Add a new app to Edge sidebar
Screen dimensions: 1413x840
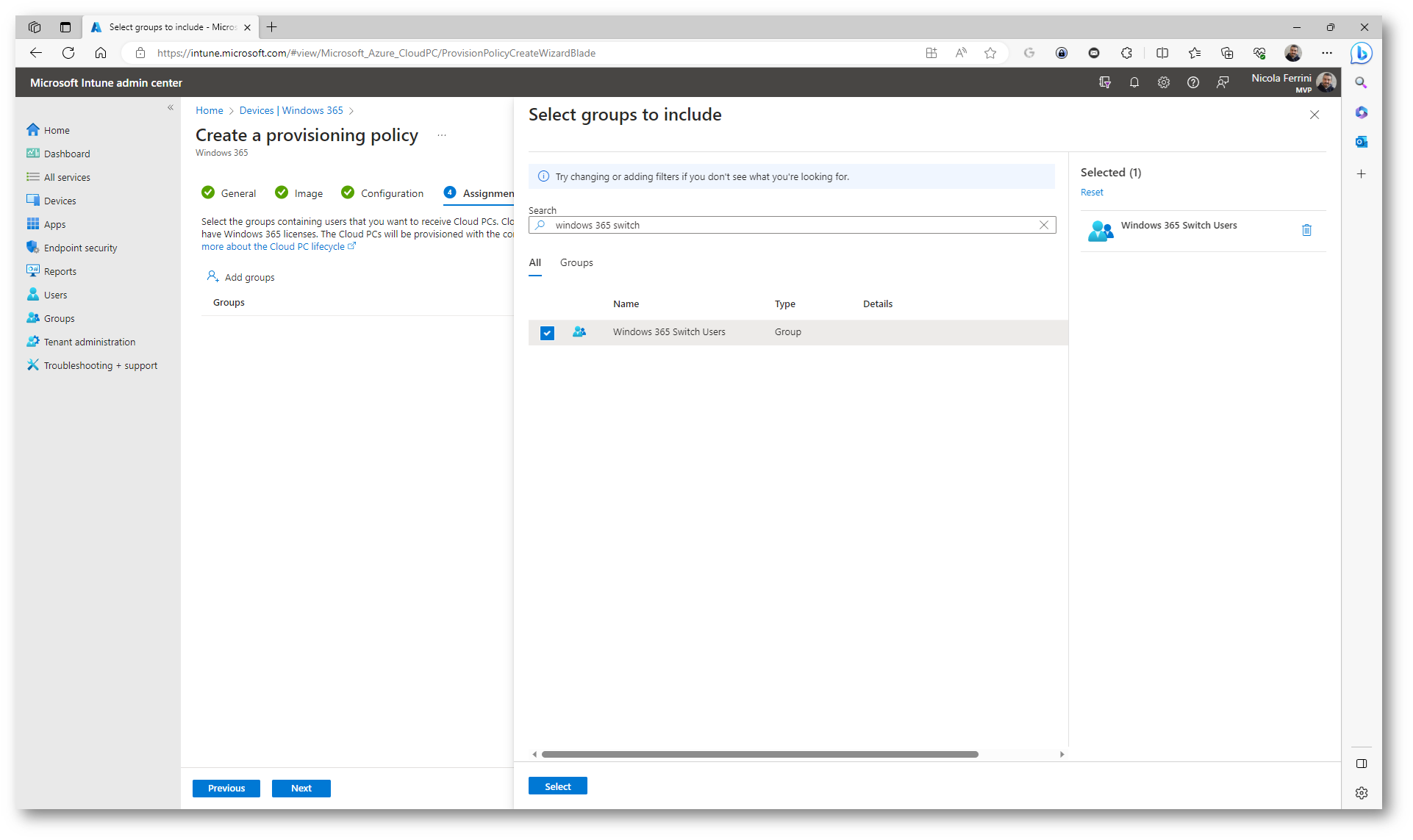[x=1362, y=174]
